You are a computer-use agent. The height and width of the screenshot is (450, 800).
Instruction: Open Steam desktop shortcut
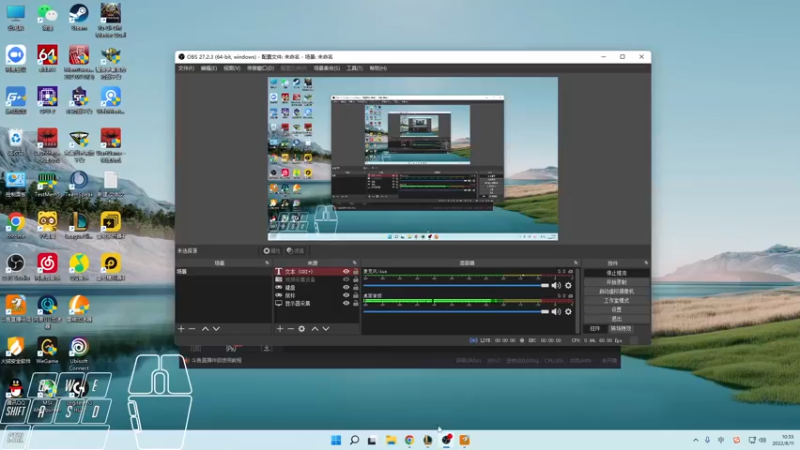point(79,15)
